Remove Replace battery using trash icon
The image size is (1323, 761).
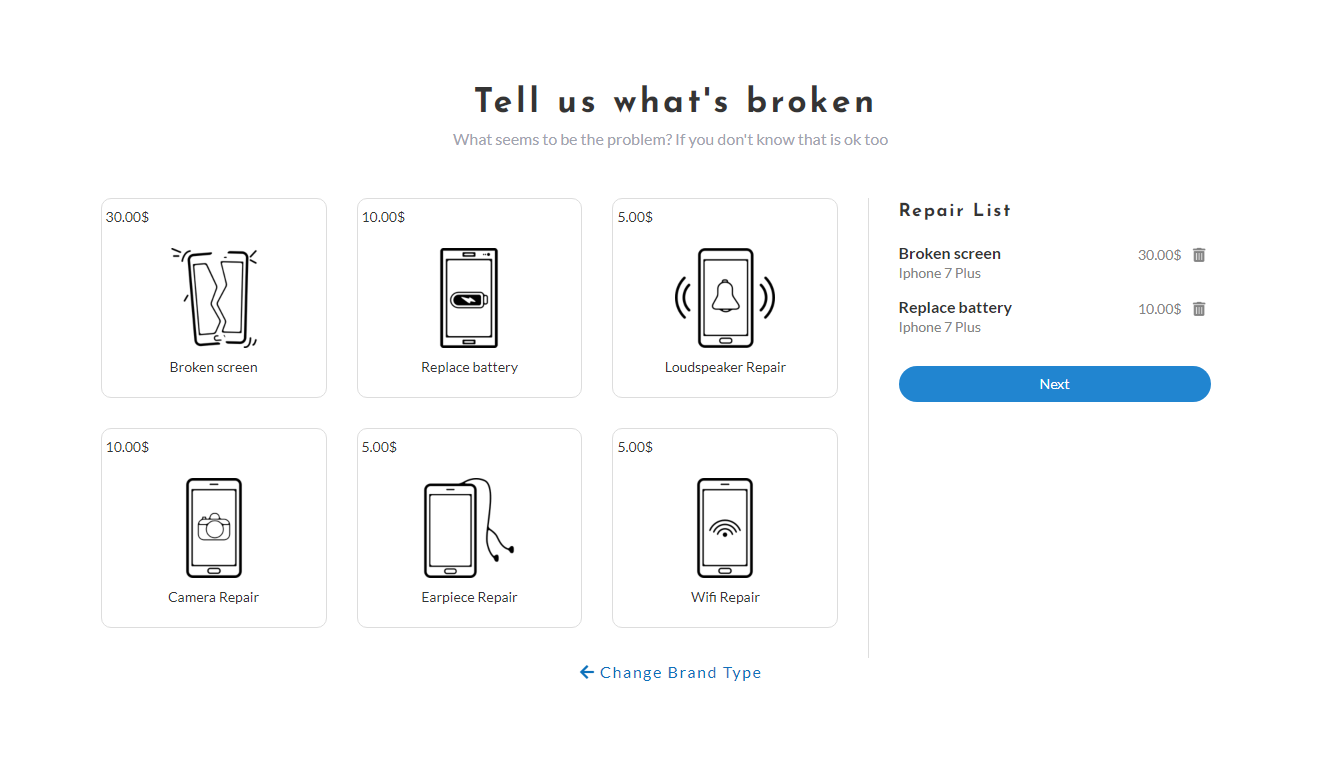point(1199,309)
